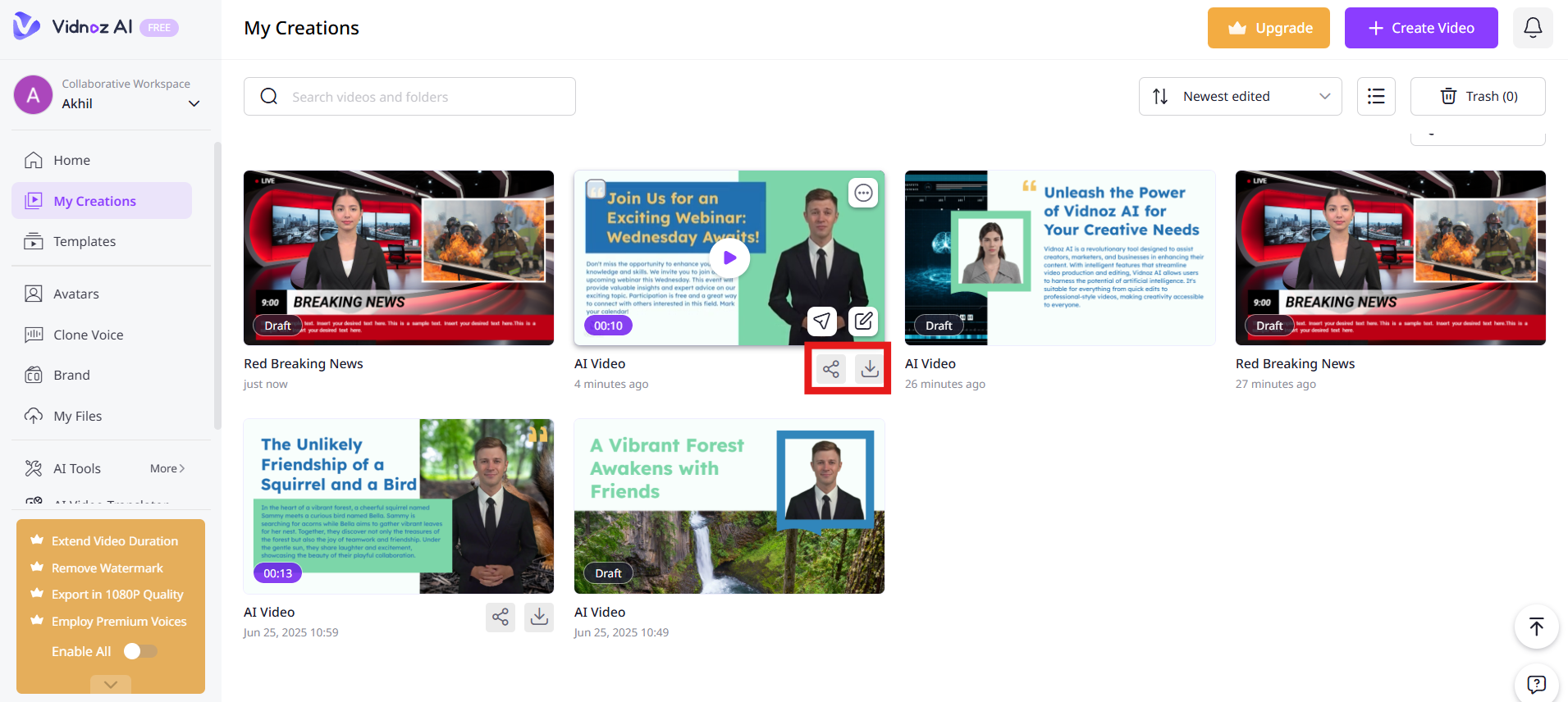Go to Clone Voice page
Image resolution: width=1568 pixels, height=702 pixels.
88,335
